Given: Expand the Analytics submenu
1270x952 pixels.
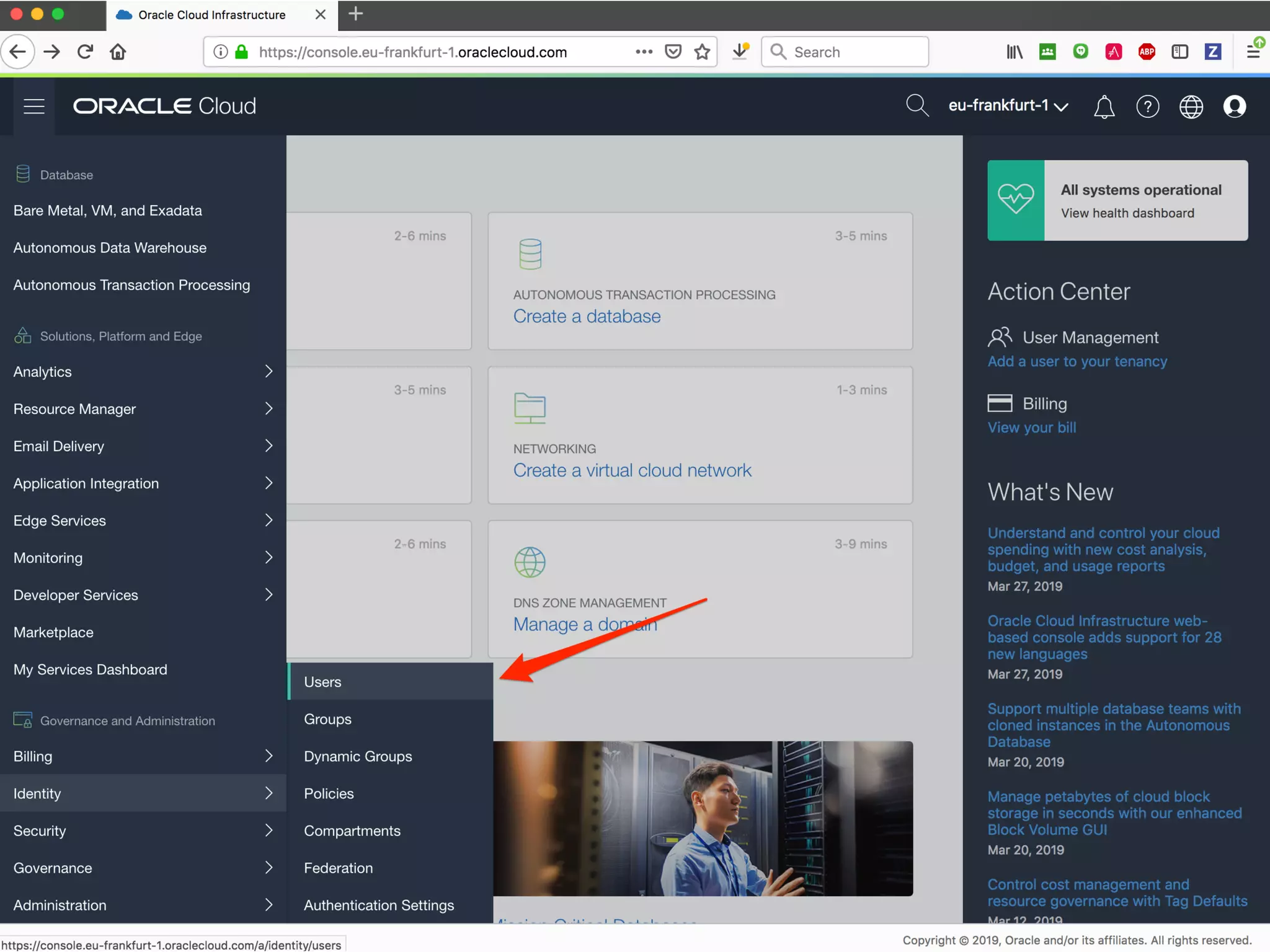Looking at the screenshot, I should (x=143, y=372).
